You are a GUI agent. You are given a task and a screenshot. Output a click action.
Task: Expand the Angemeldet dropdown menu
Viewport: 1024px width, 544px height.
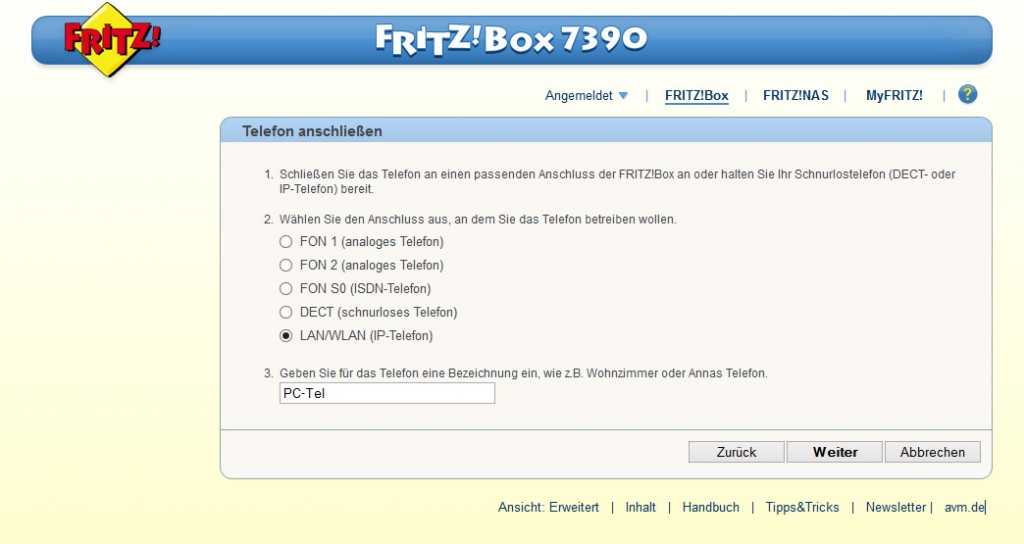point(586,95)
